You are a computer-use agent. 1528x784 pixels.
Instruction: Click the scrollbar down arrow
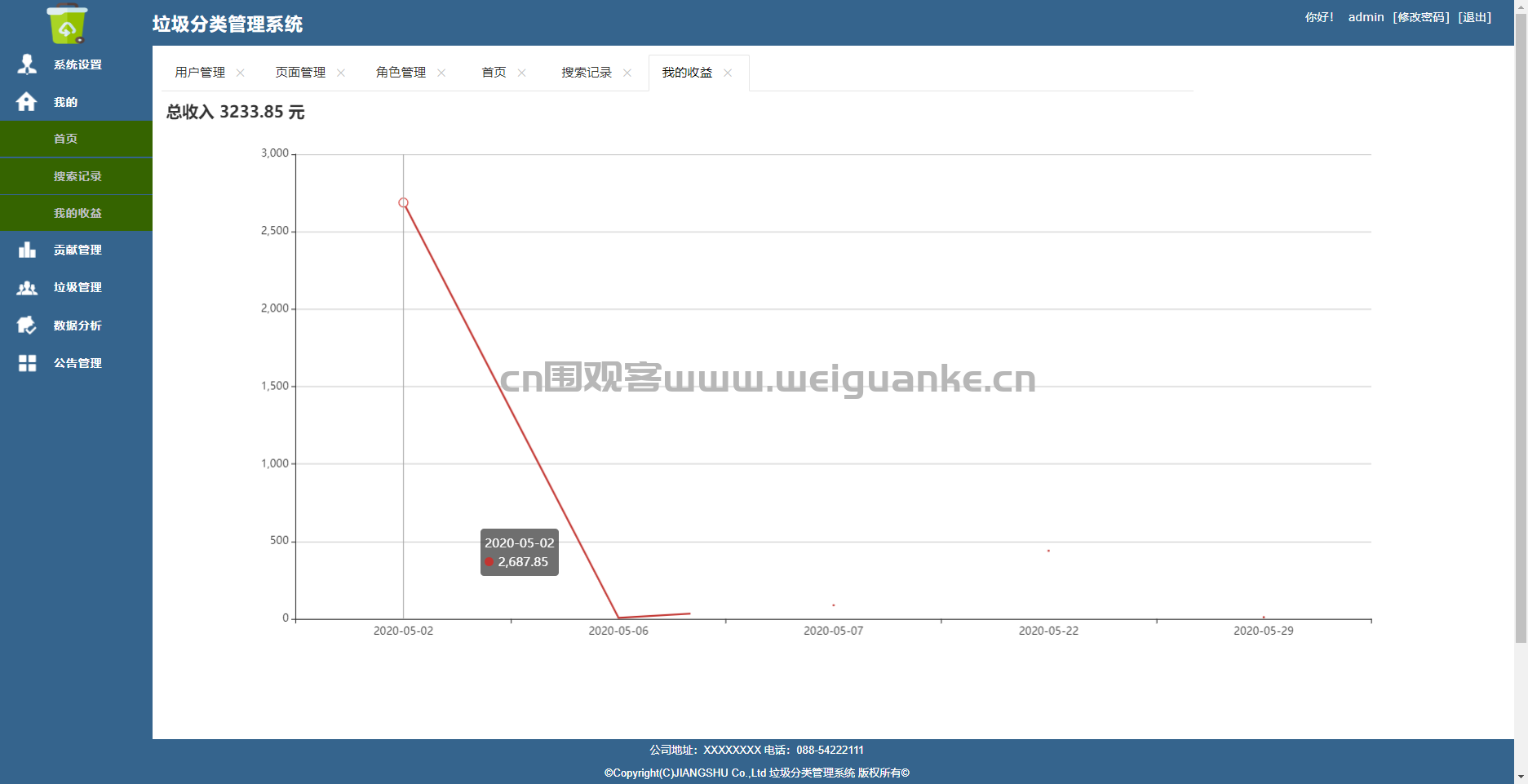click(x=1521, y=777)
